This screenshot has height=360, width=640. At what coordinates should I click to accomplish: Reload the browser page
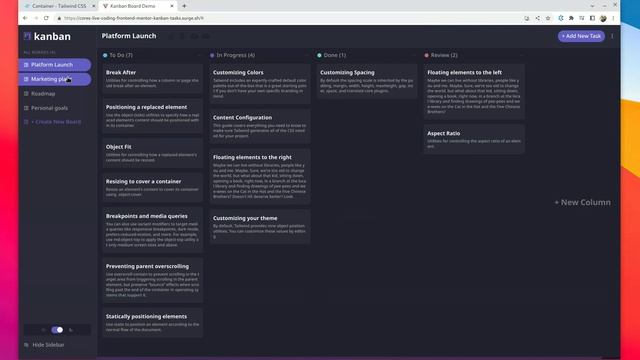(x=46, y=18)
